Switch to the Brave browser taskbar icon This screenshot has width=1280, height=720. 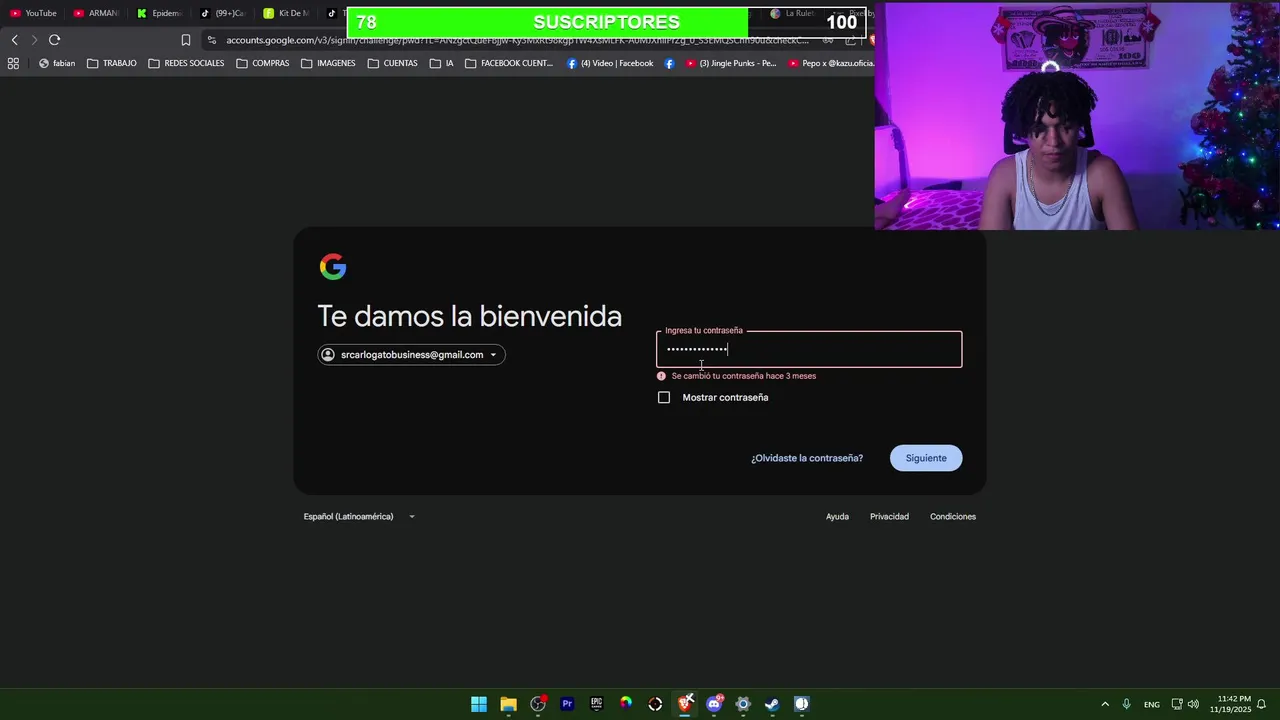tap(685, 704)
